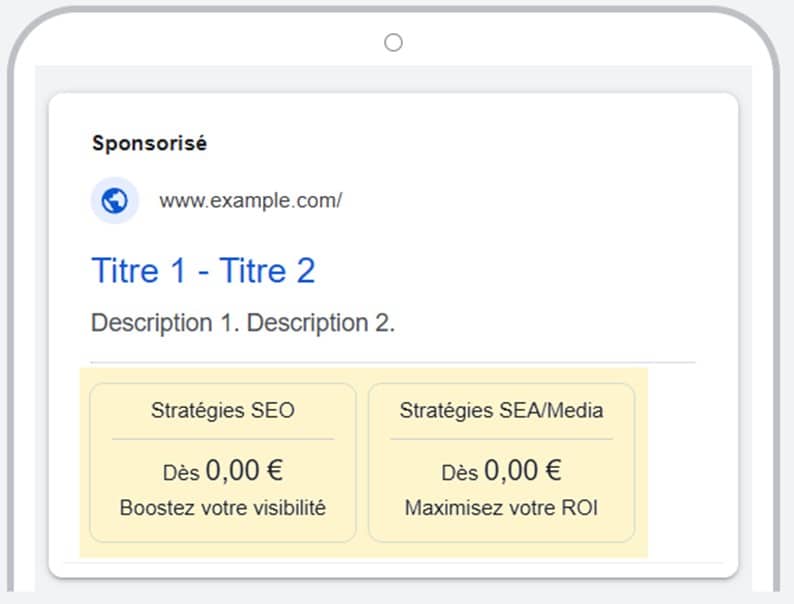Click the 'Titre 2' part of the headline
The height and width of the screenshot is (604, 794).
(267, 270)
